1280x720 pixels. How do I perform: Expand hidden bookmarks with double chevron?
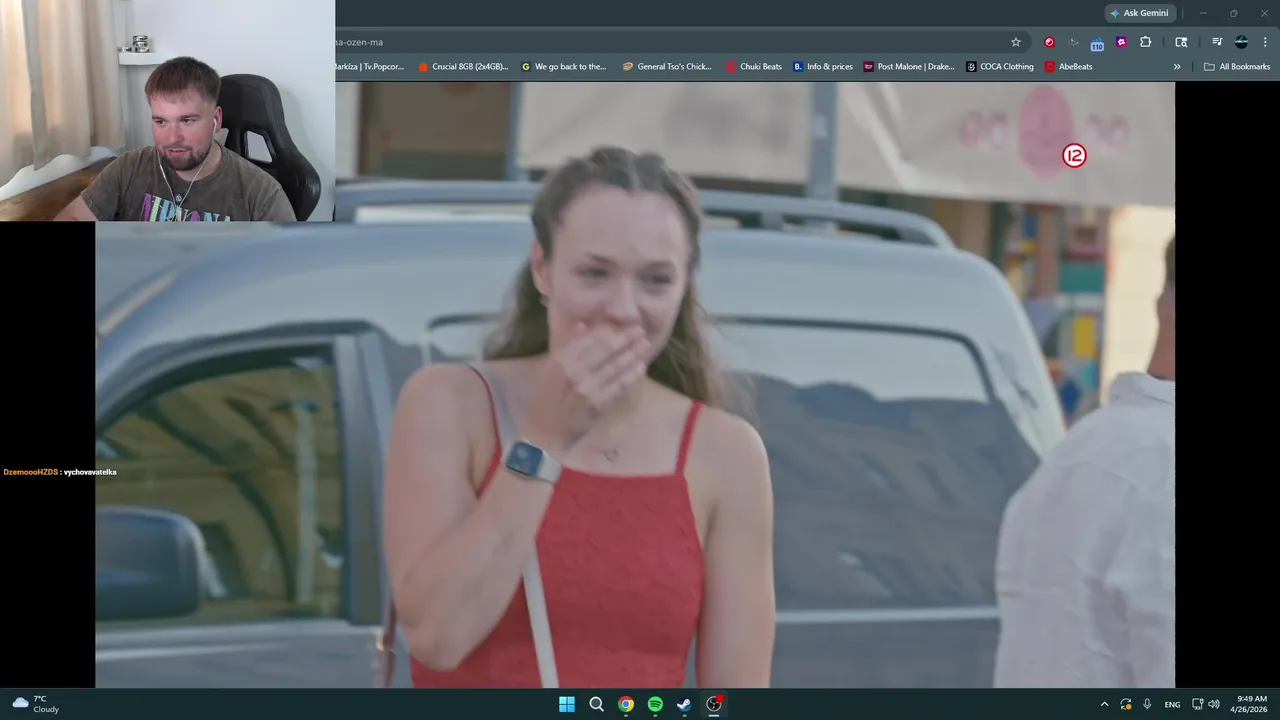click(1177, 66)
